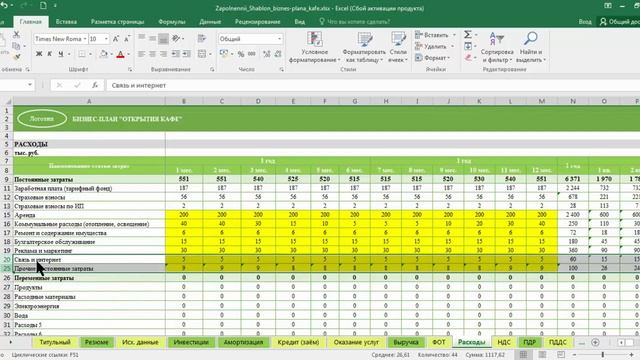Open Форматировать как таблицу gallery
The width and height of the screenshot is (640, 360).
coord(364,47)
